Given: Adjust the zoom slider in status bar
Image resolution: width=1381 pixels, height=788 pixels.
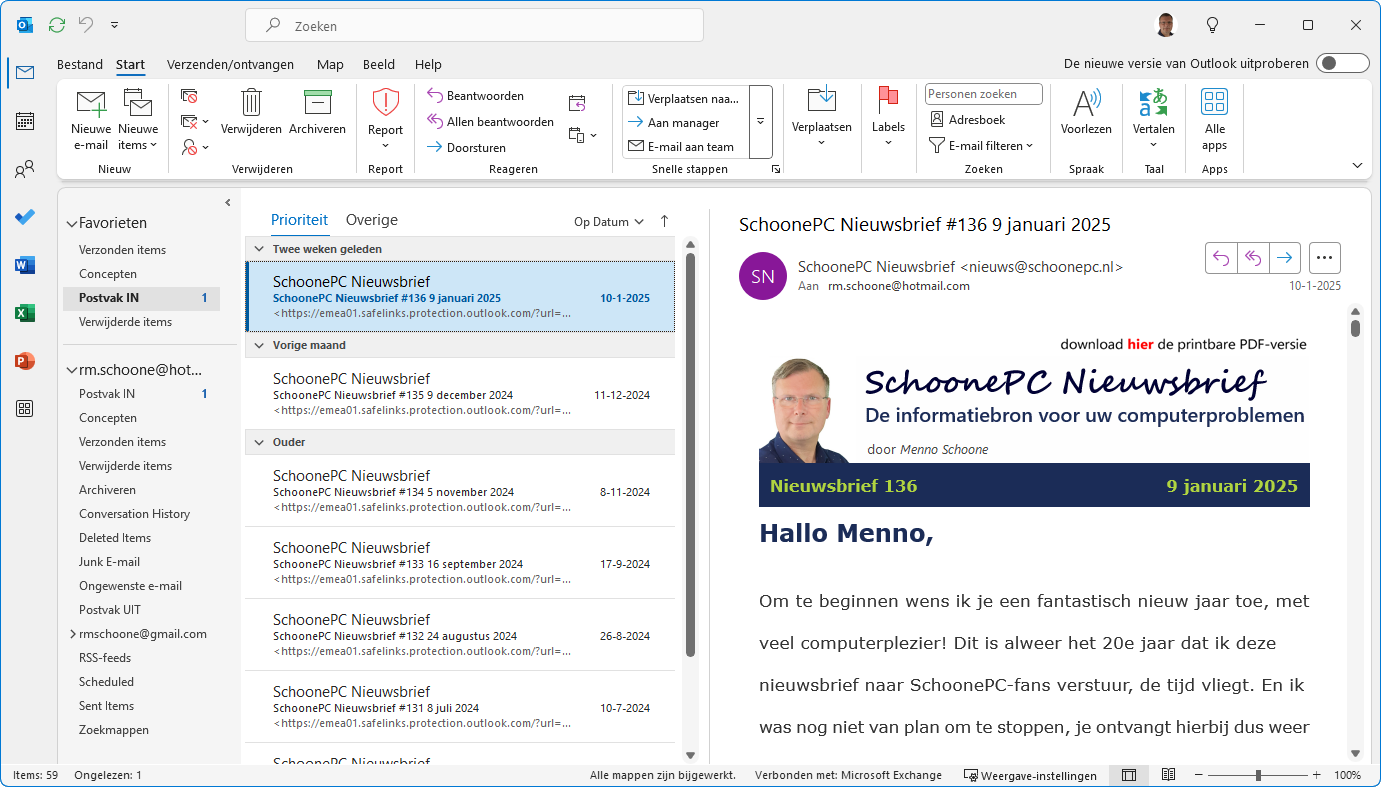Looking at the screenshot, I should pos(1258,775).
